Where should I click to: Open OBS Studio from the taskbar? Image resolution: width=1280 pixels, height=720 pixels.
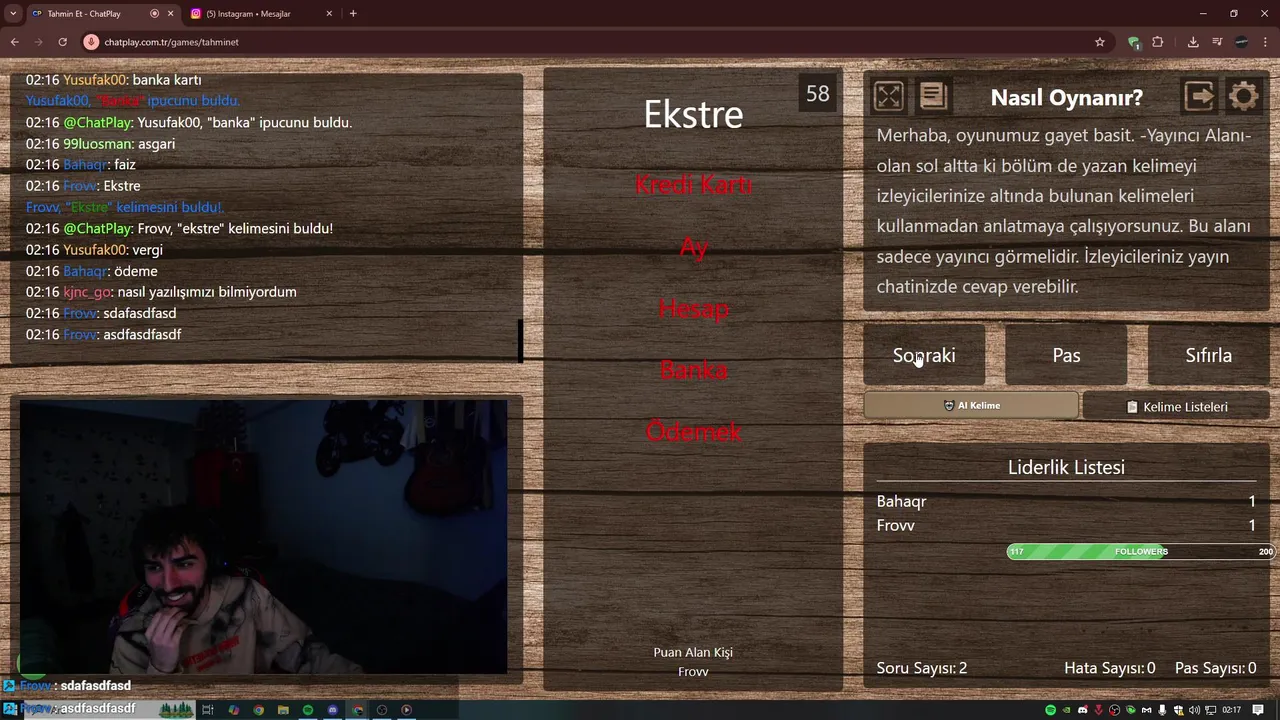(381, 710)
